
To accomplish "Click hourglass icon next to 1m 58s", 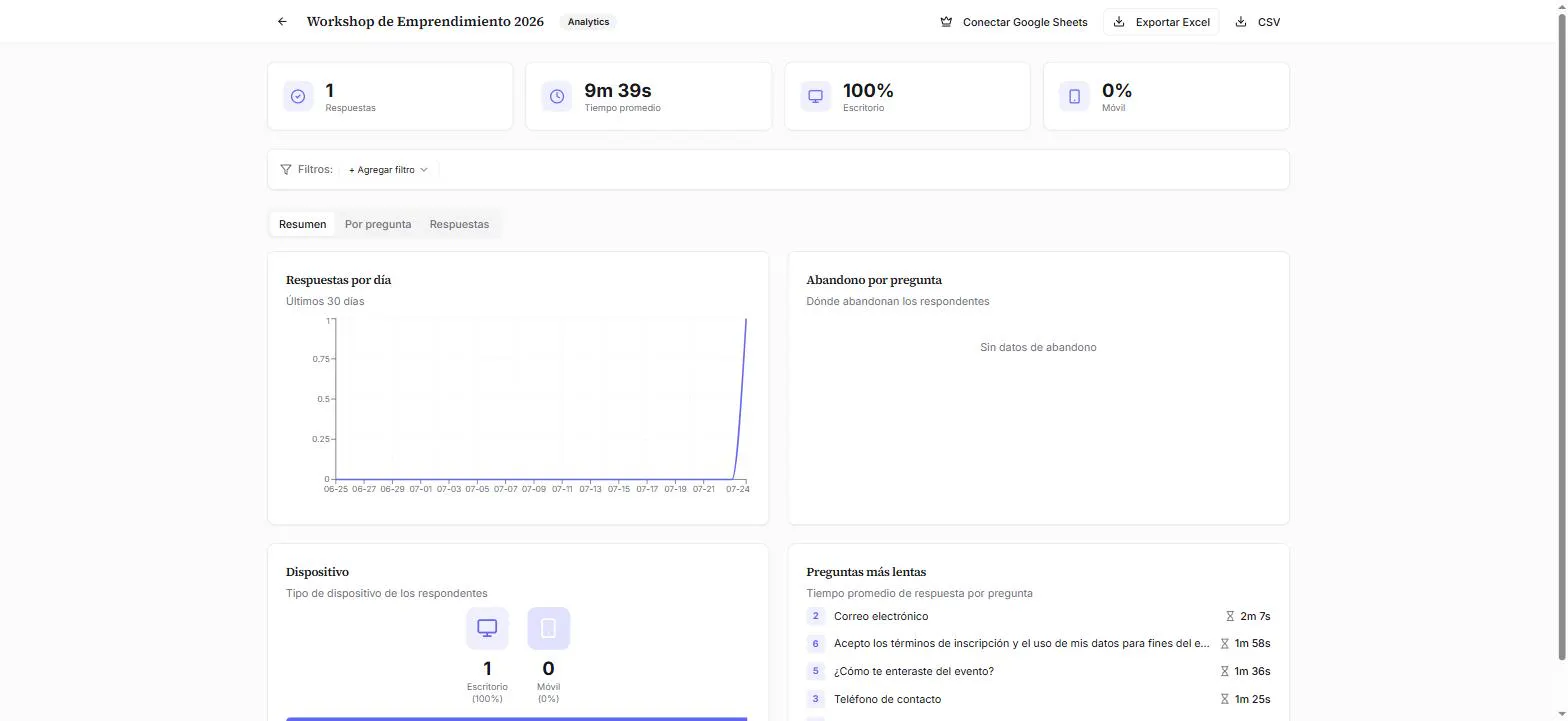I will 1224,644.
